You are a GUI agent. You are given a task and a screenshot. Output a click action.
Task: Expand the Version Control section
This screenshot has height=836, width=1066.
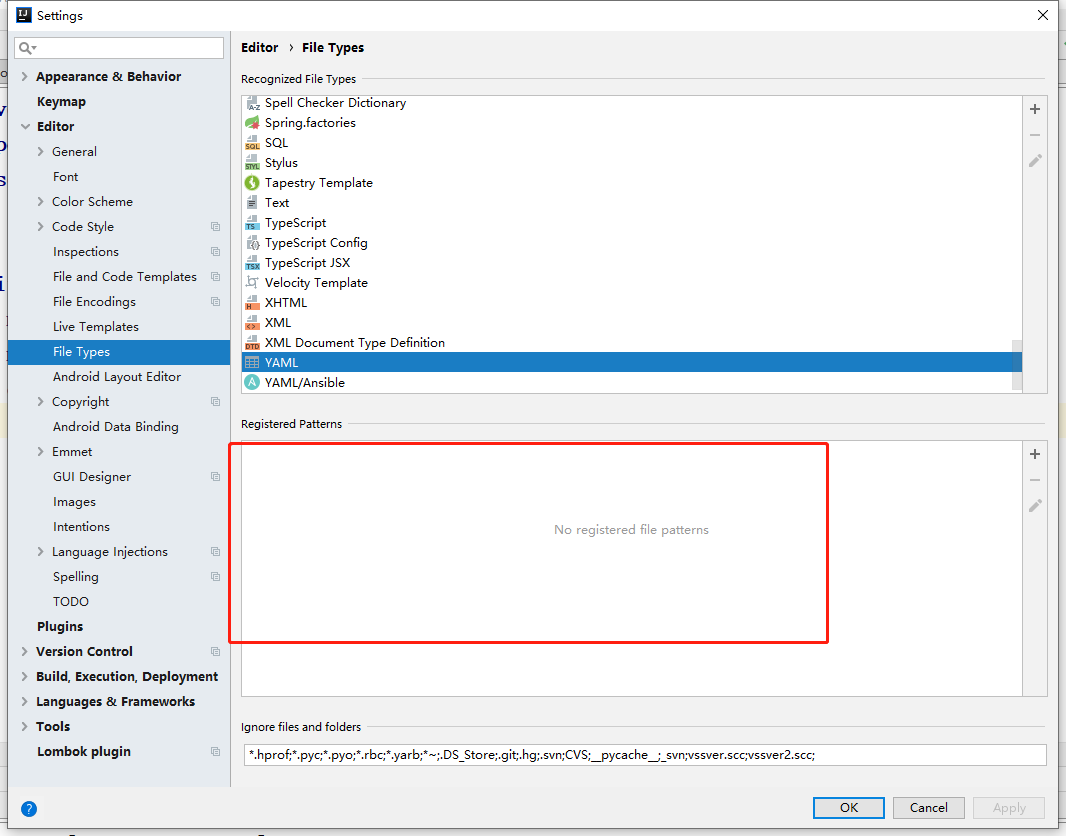tap(24, 652)
